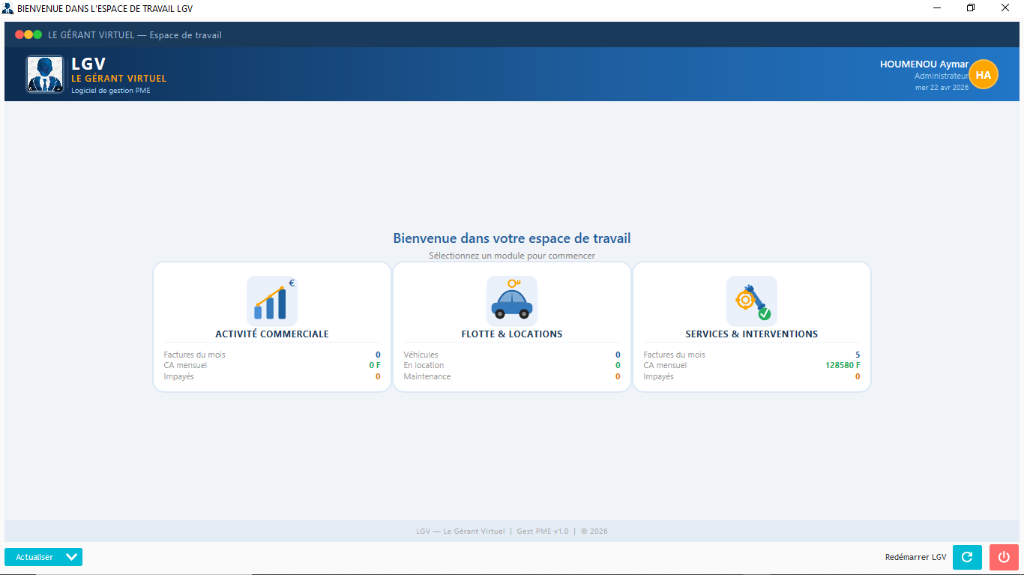Click the 0 F value in Activité Commerciale

pyautogui.click(x=375, y=365)
